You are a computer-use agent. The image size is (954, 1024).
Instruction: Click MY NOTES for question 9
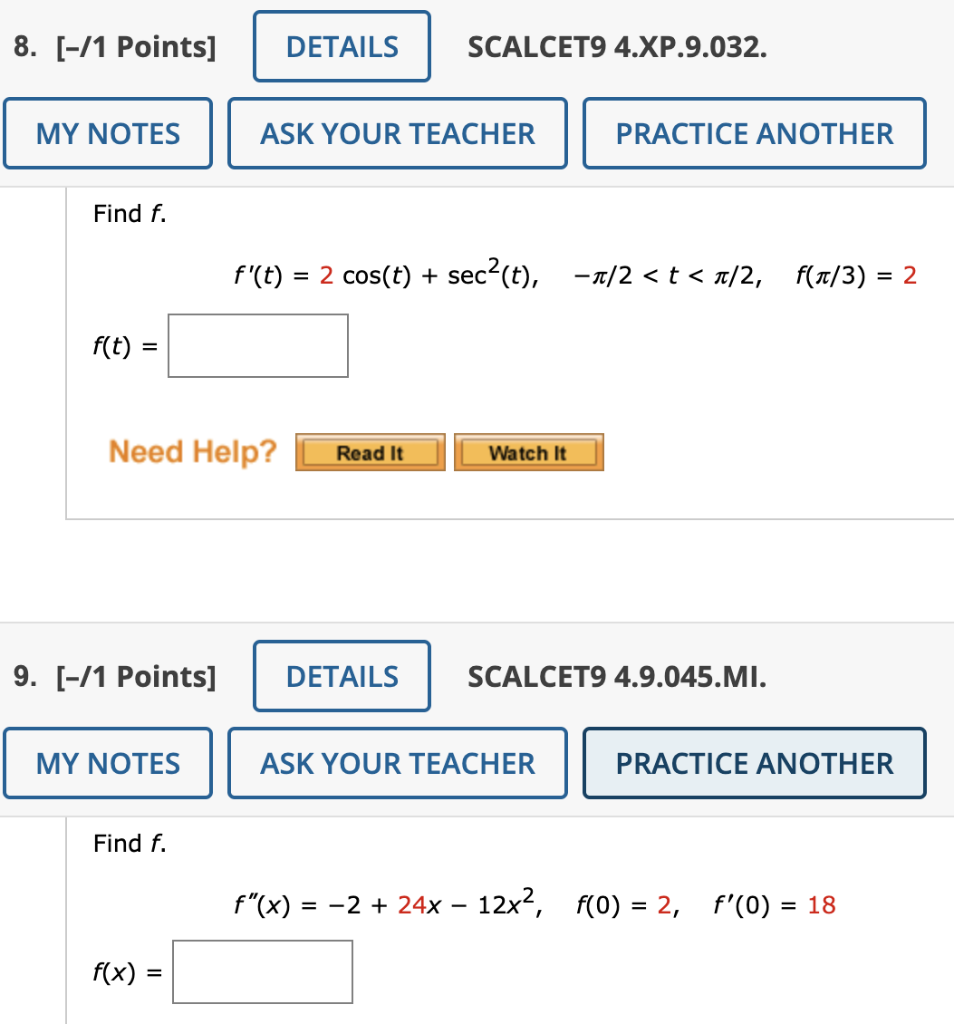point(107,763)
